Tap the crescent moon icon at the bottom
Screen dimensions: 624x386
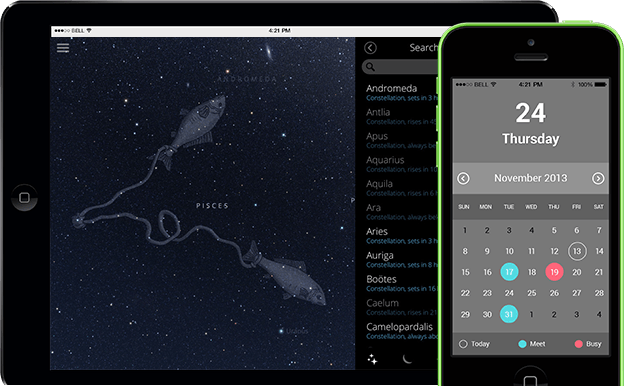tap(407, 359)
